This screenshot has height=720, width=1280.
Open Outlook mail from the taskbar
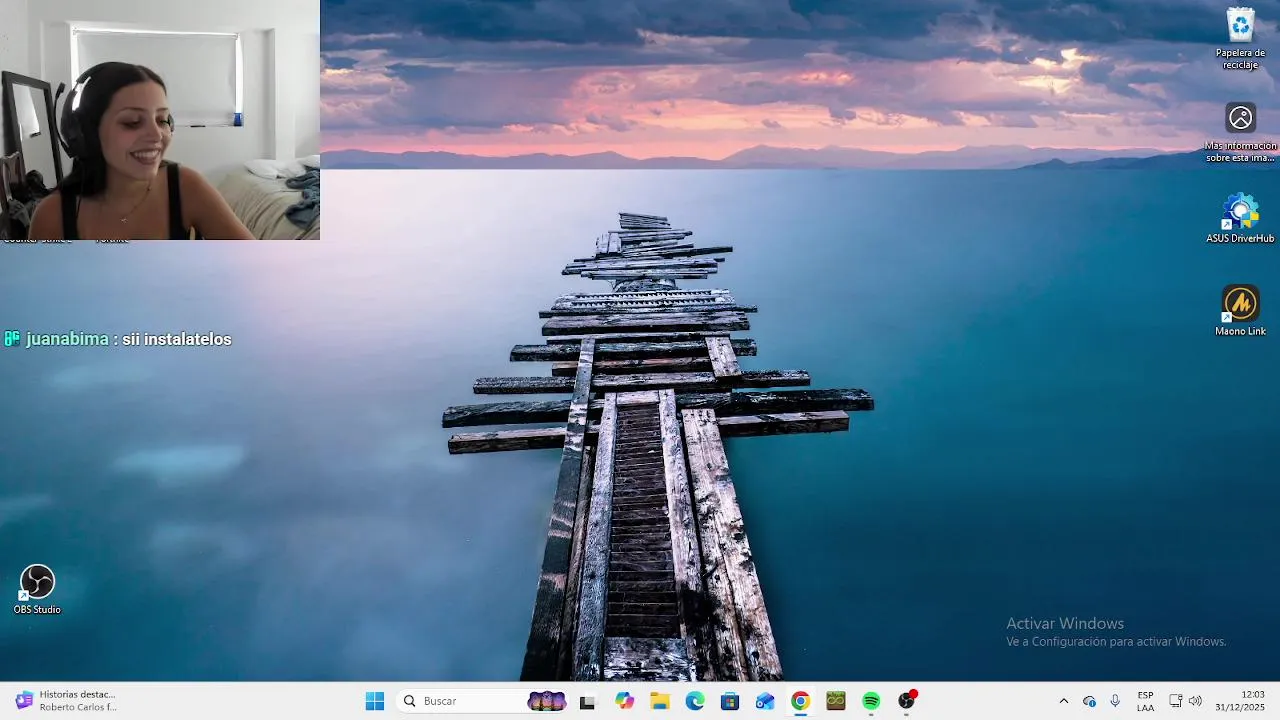point(765,701)
